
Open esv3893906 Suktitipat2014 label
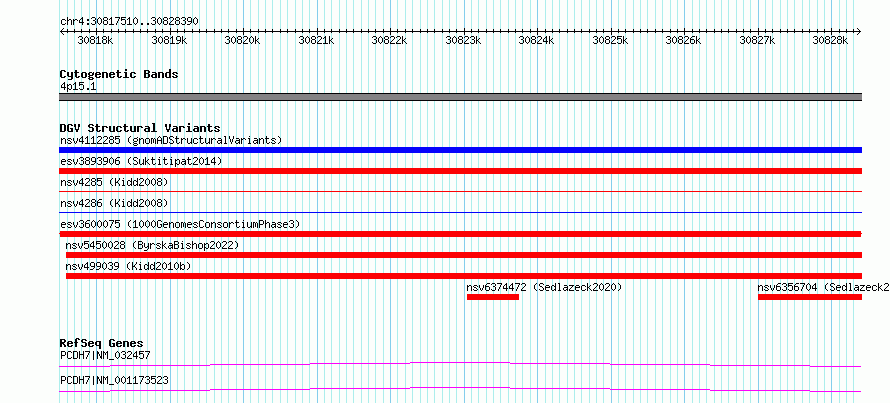click(141, 161)
